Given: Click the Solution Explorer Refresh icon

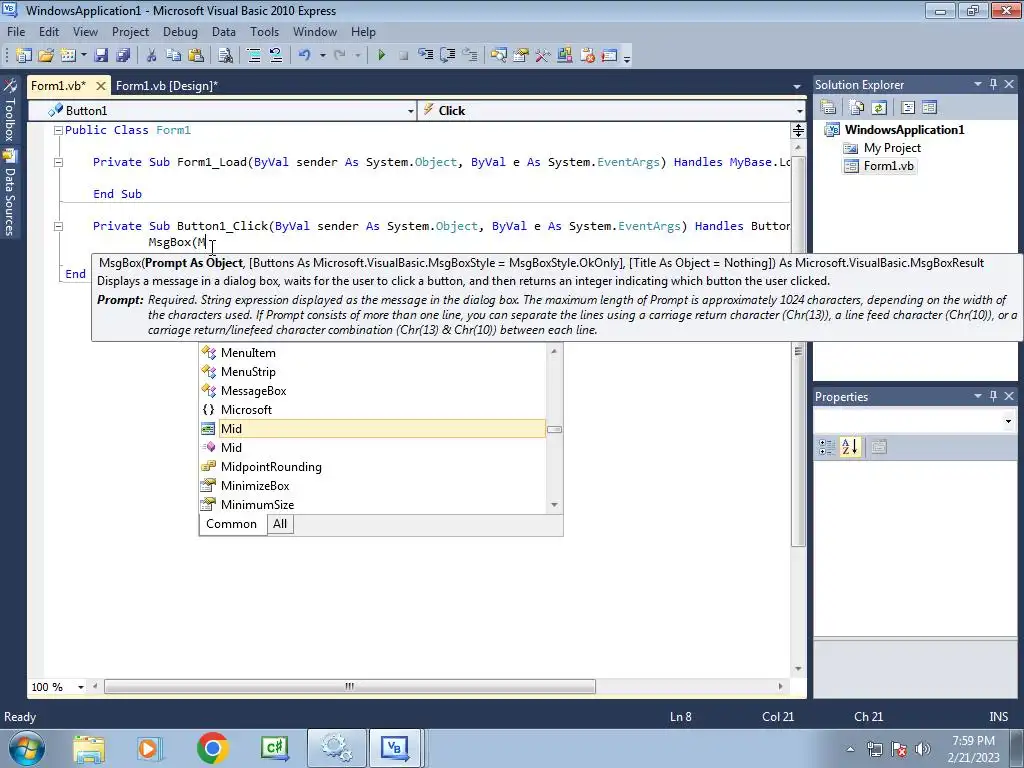Looking at the screenshot, I should pyautogui.click(x=878, y=108).
